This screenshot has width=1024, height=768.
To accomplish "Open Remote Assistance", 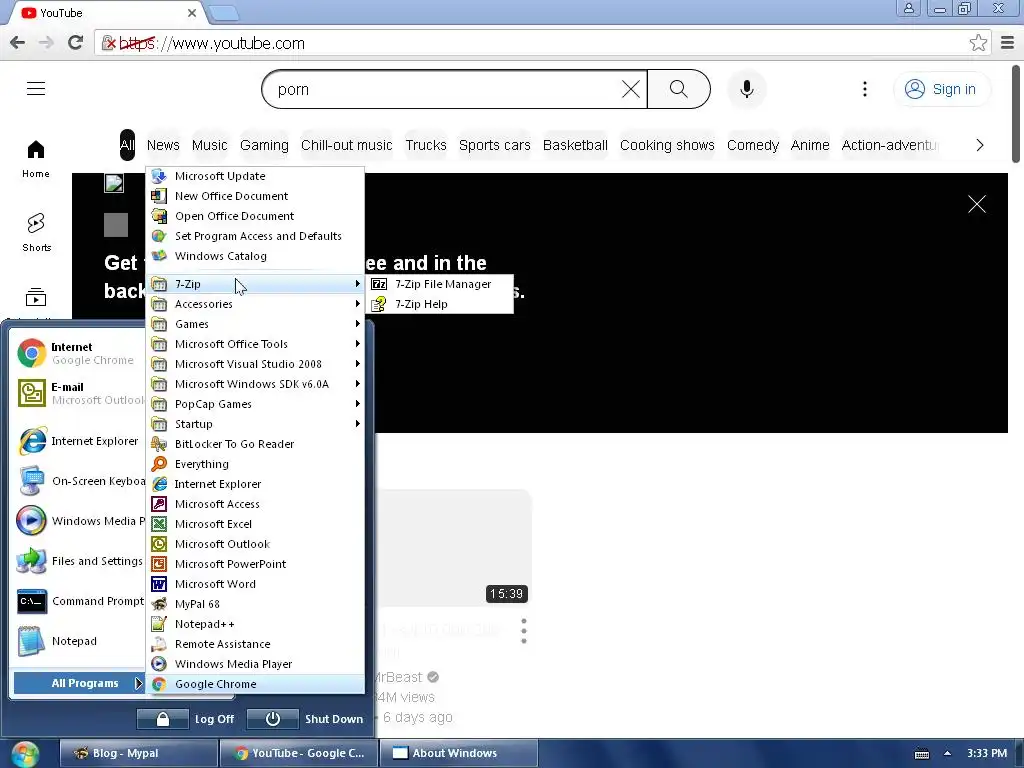I will pos(255,644).
